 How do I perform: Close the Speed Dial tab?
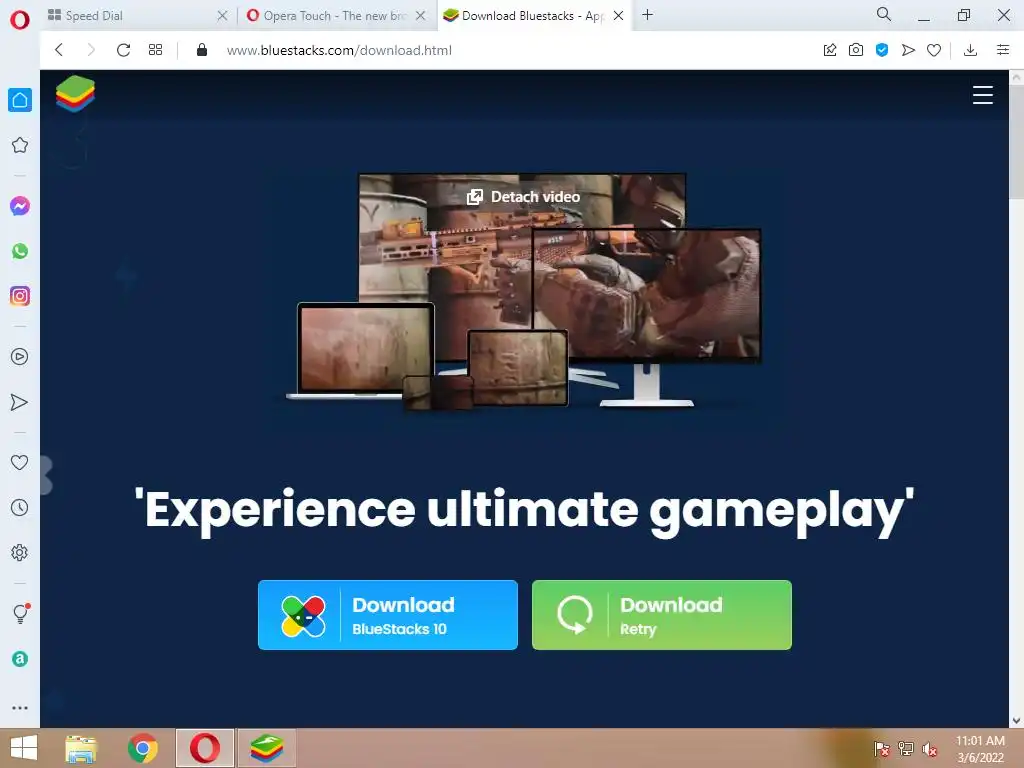point(222,16)
